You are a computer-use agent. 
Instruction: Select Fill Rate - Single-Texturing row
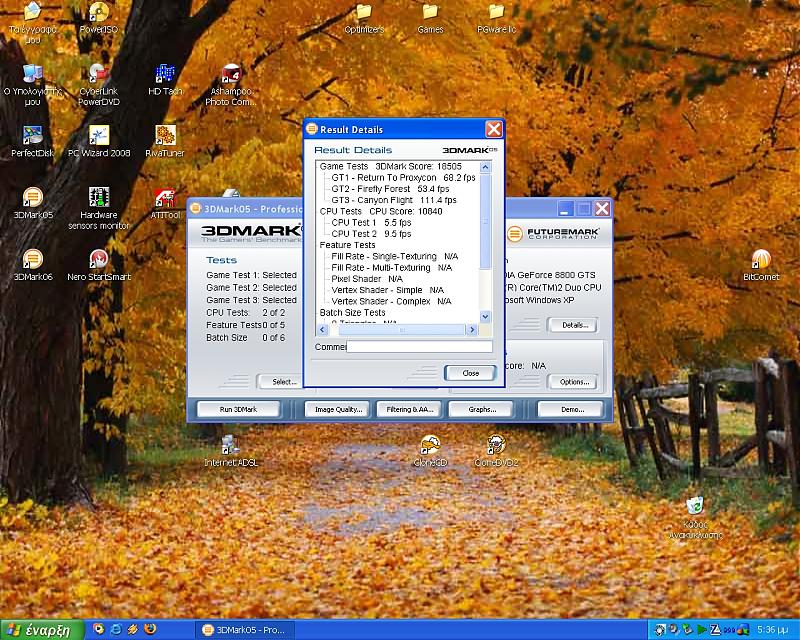point(394,256)
